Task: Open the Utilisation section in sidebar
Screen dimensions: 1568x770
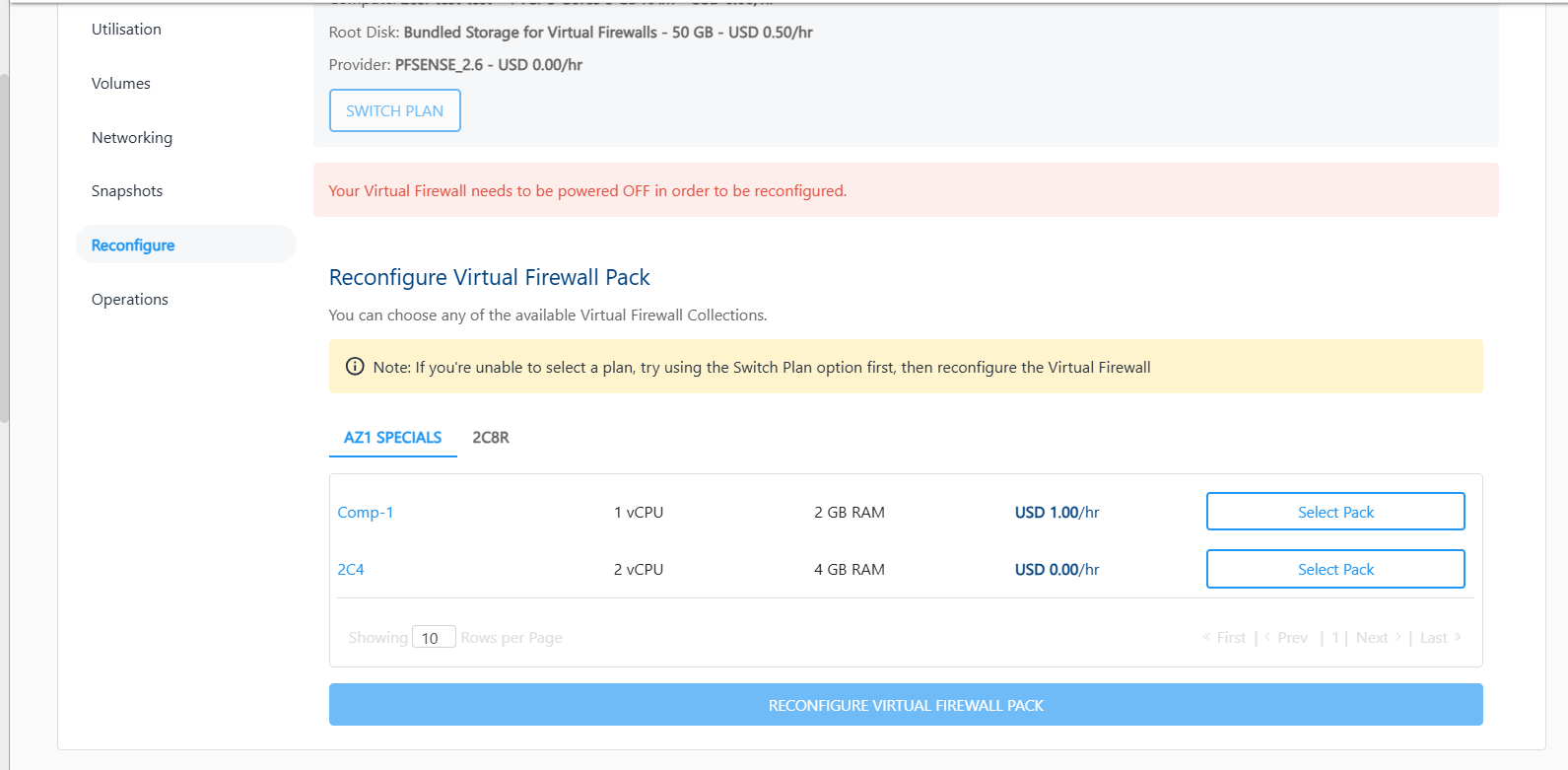Action: click(x=126, y=30)
